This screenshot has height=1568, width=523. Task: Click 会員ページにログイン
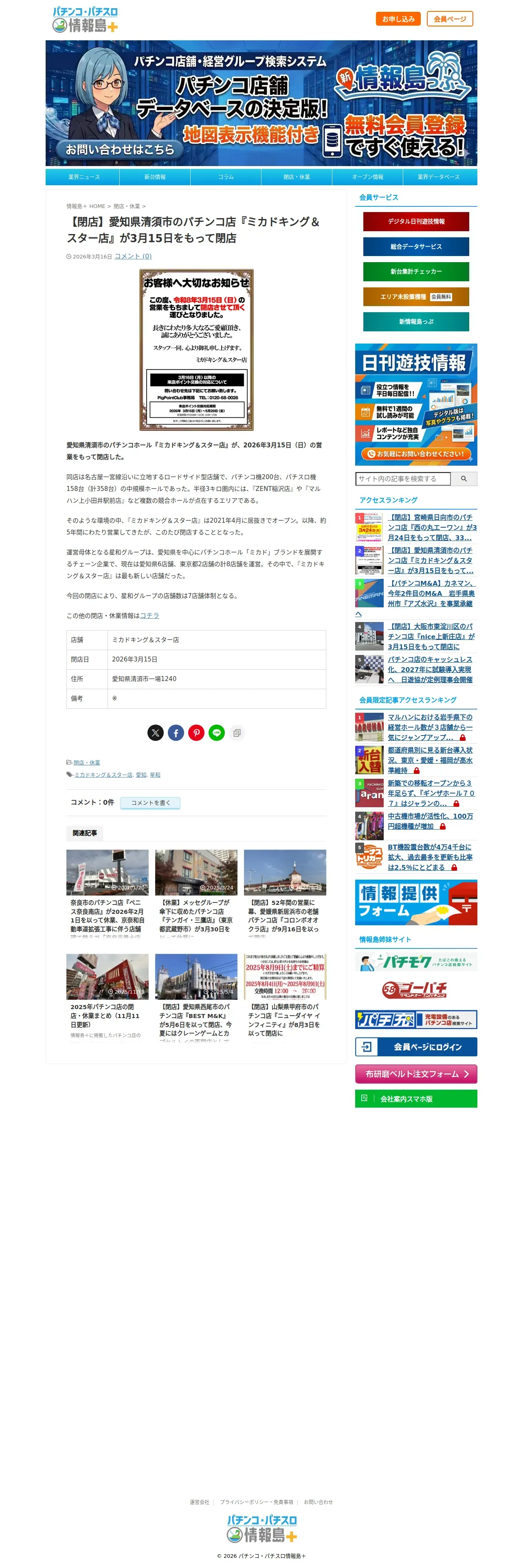pyautogui.click(x=416, y=1047)
